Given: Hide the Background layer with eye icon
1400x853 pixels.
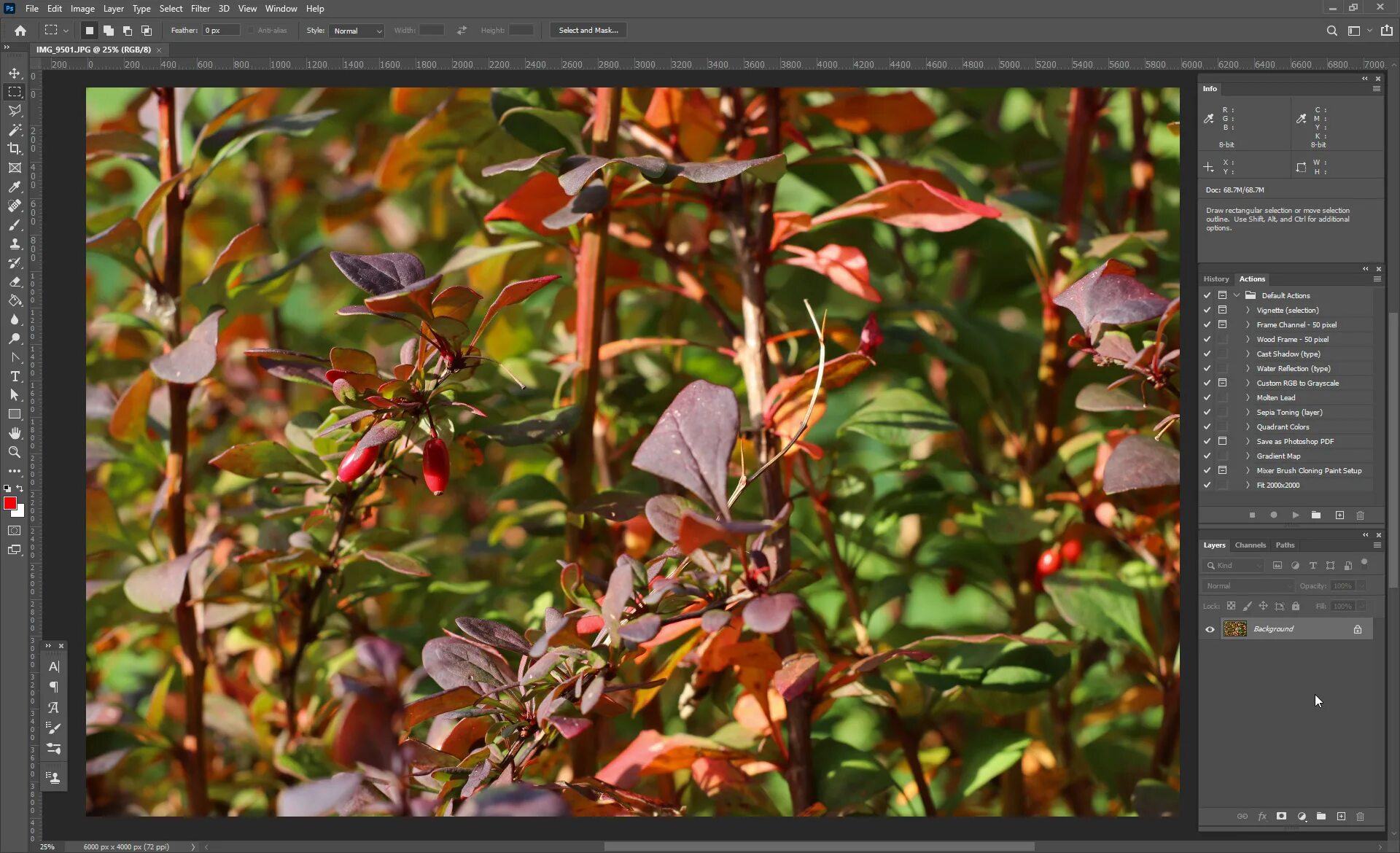Looking at the screenshot, I should tap(1210, 629).
